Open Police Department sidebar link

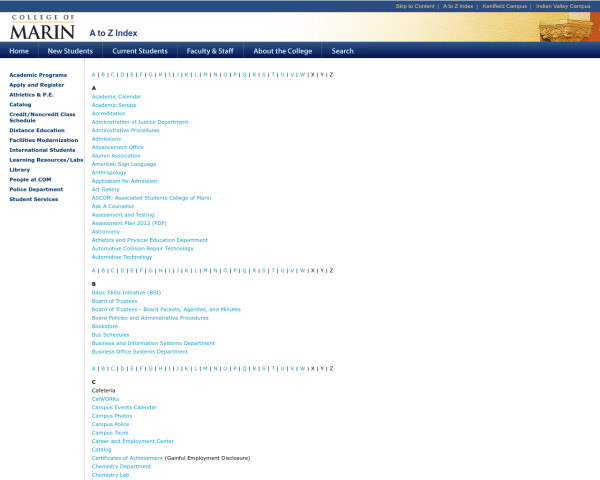tap(36, 189)
